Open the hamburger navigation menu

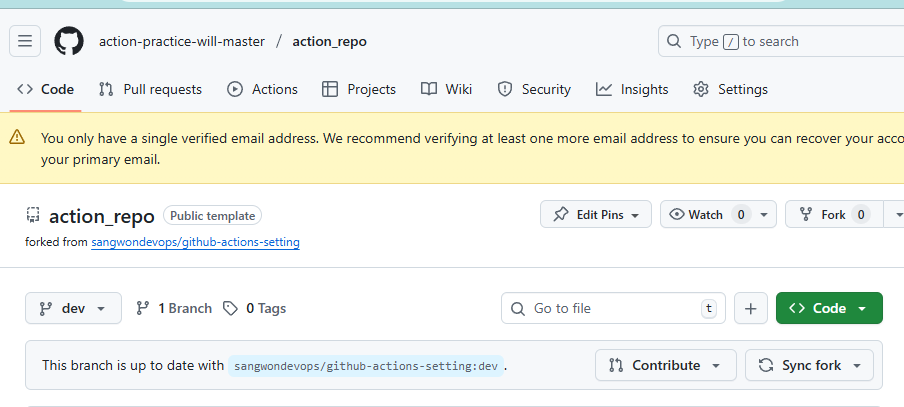coord(25,41)
